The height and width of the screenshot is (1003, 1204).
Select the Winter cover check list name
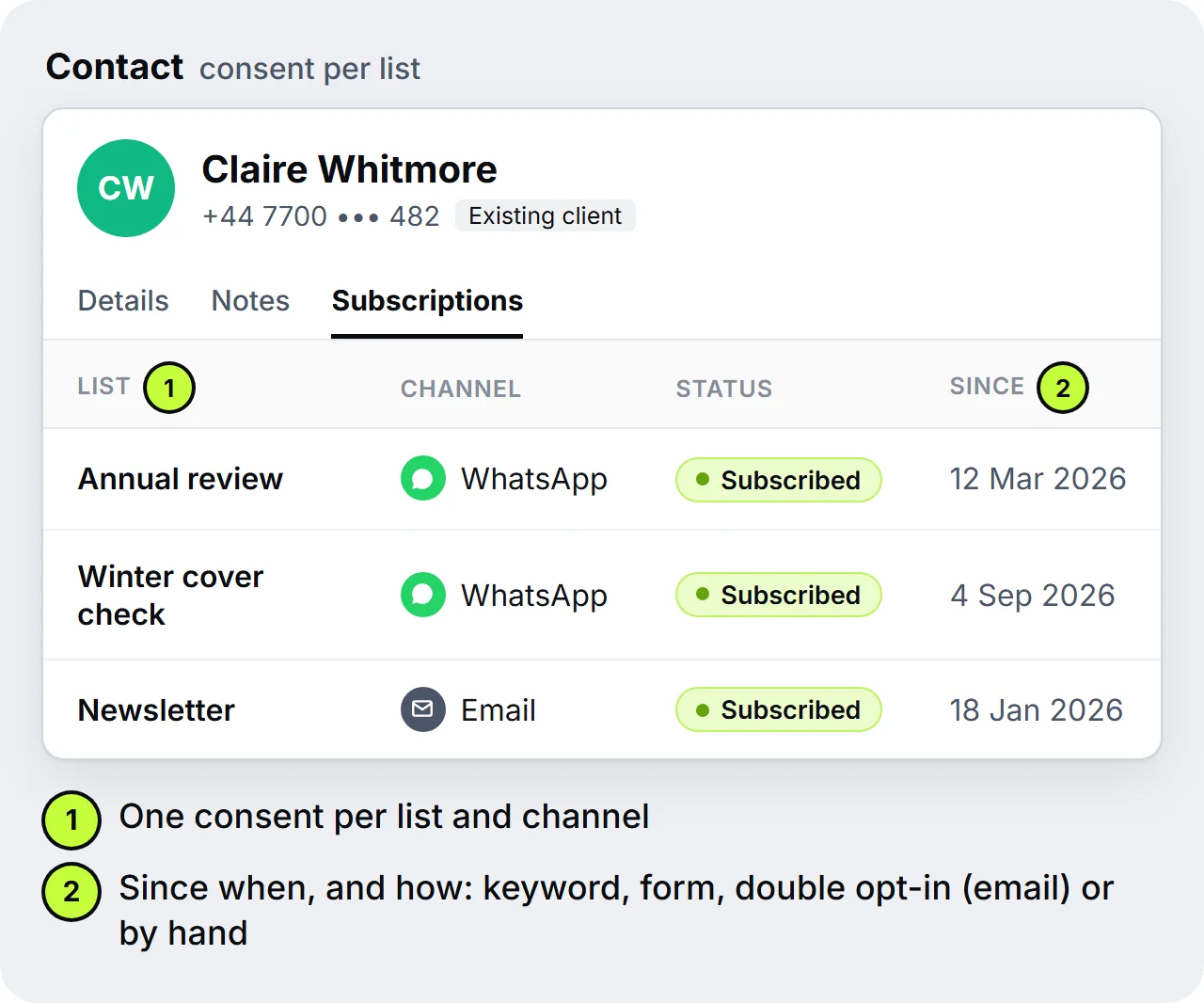[171, 595]
